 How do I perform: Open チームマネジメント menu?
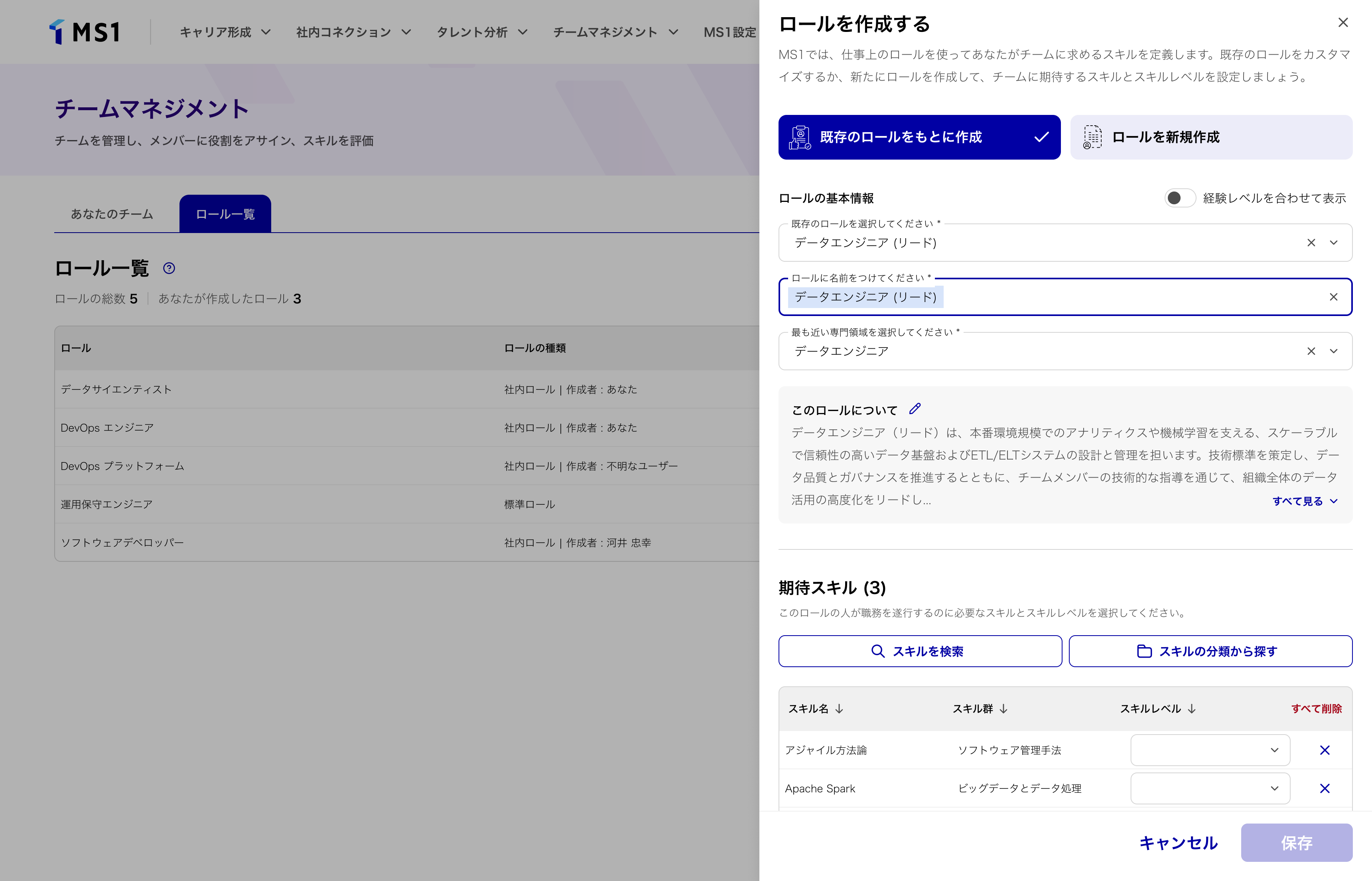[616, 32]
